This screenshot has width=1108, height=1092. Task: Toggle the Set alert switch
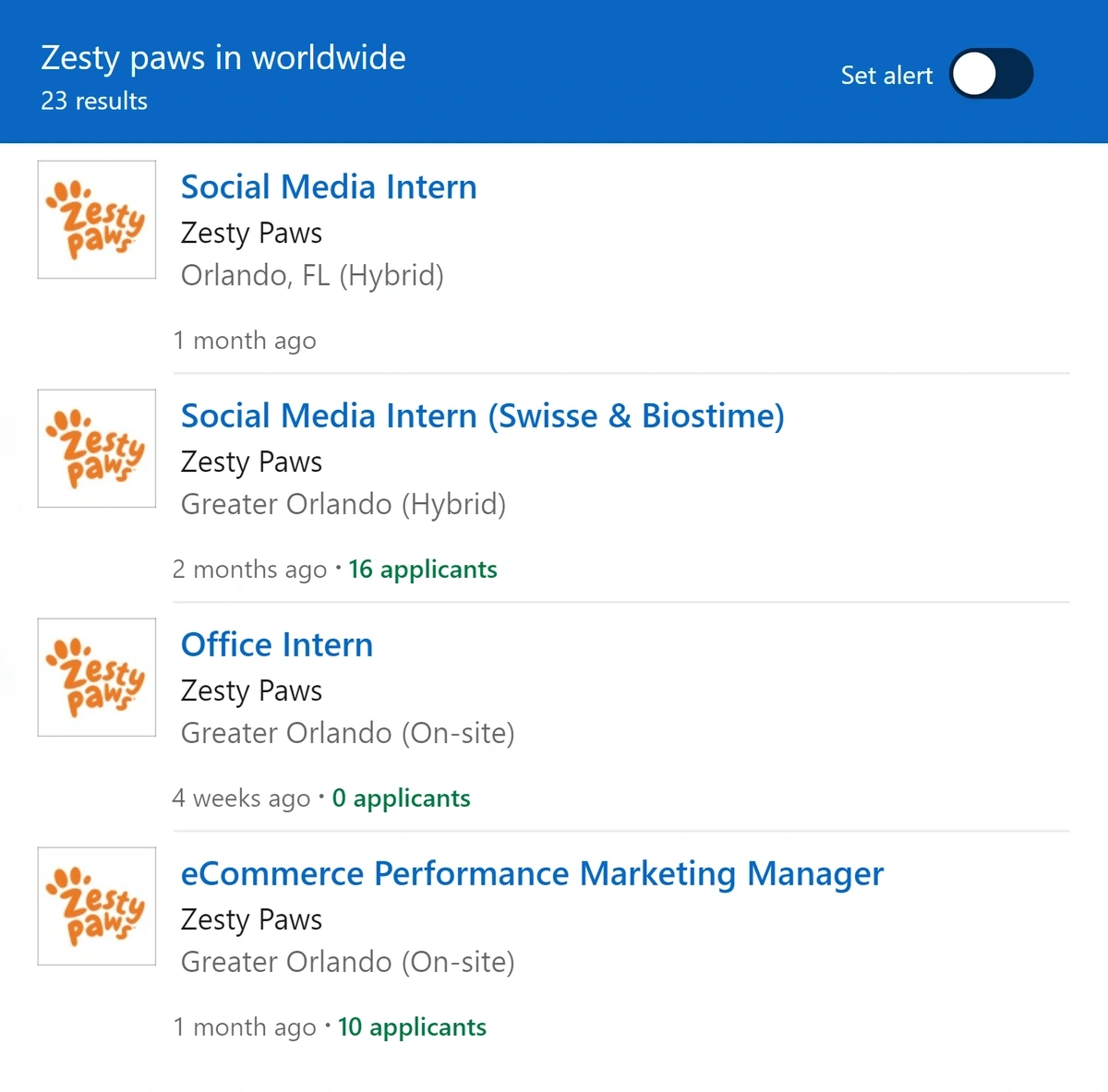tap(991, 74)
